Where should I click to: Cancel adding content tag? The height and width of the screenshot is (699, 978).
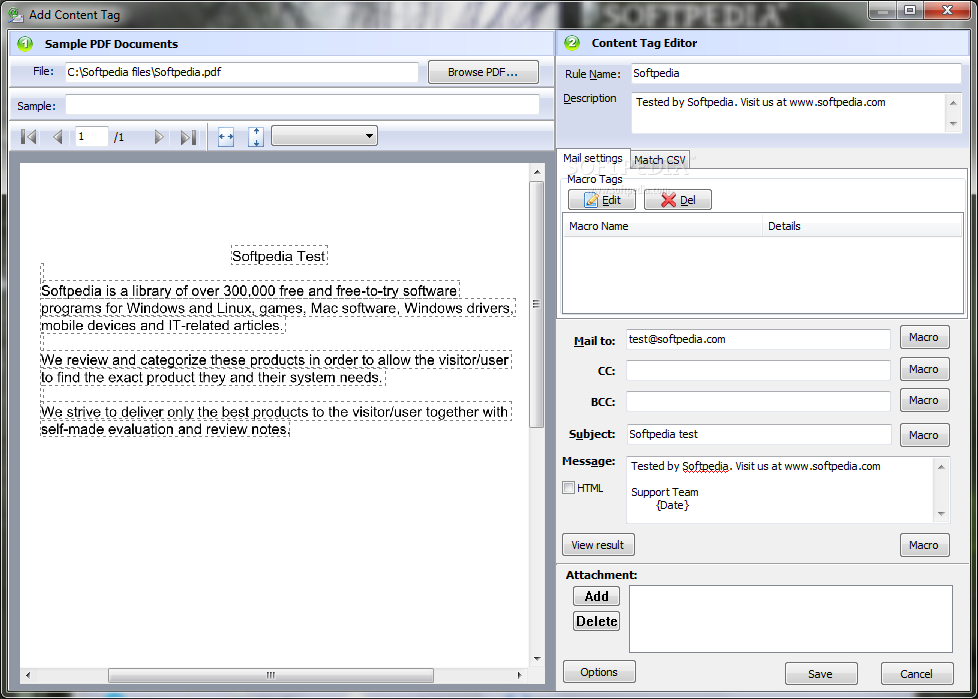[917, 674]
